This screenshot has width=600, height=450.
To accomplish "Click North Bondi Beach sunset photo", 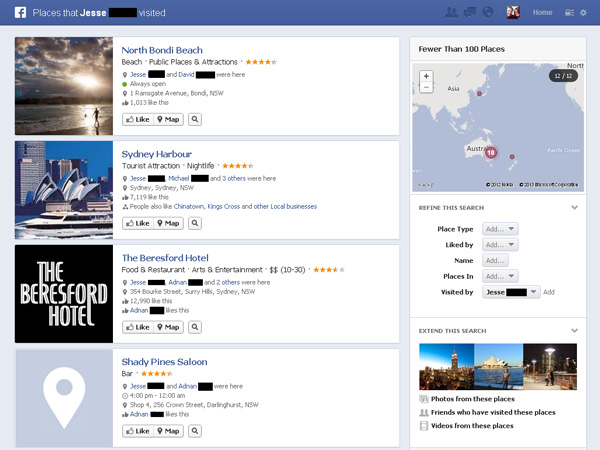I will 64,86.
